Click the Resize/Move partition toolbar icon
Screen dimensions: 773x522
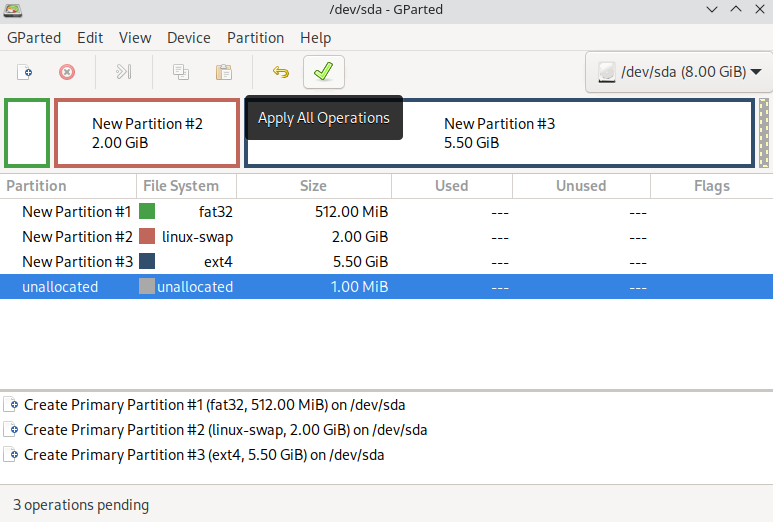[124, 72]
